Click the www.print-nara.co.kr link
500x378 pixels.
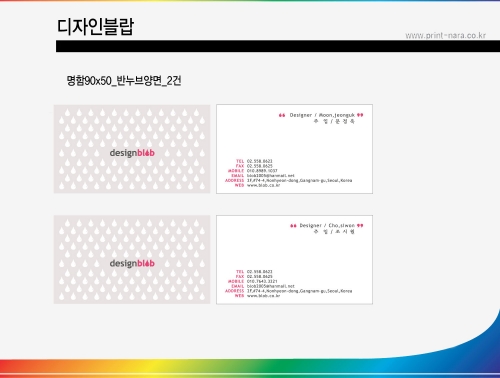coord(445,35)
